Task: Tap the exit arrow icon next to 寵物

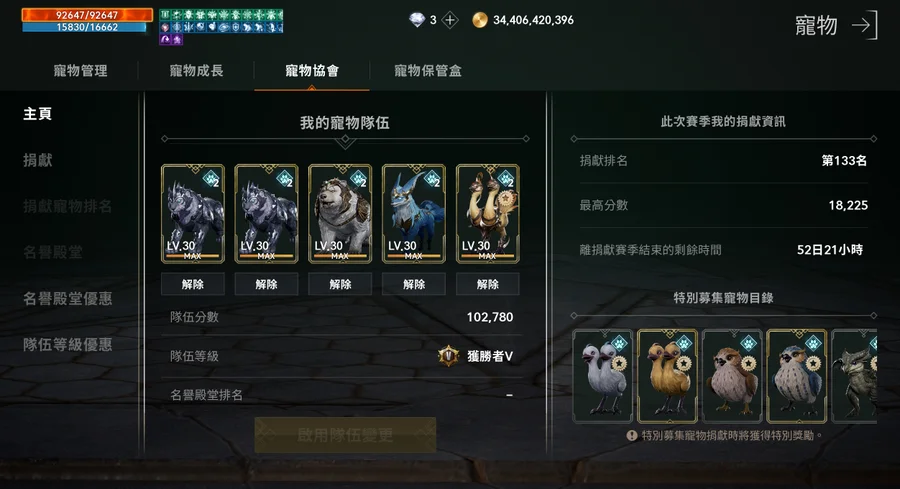Action: [x=864, y=25]
